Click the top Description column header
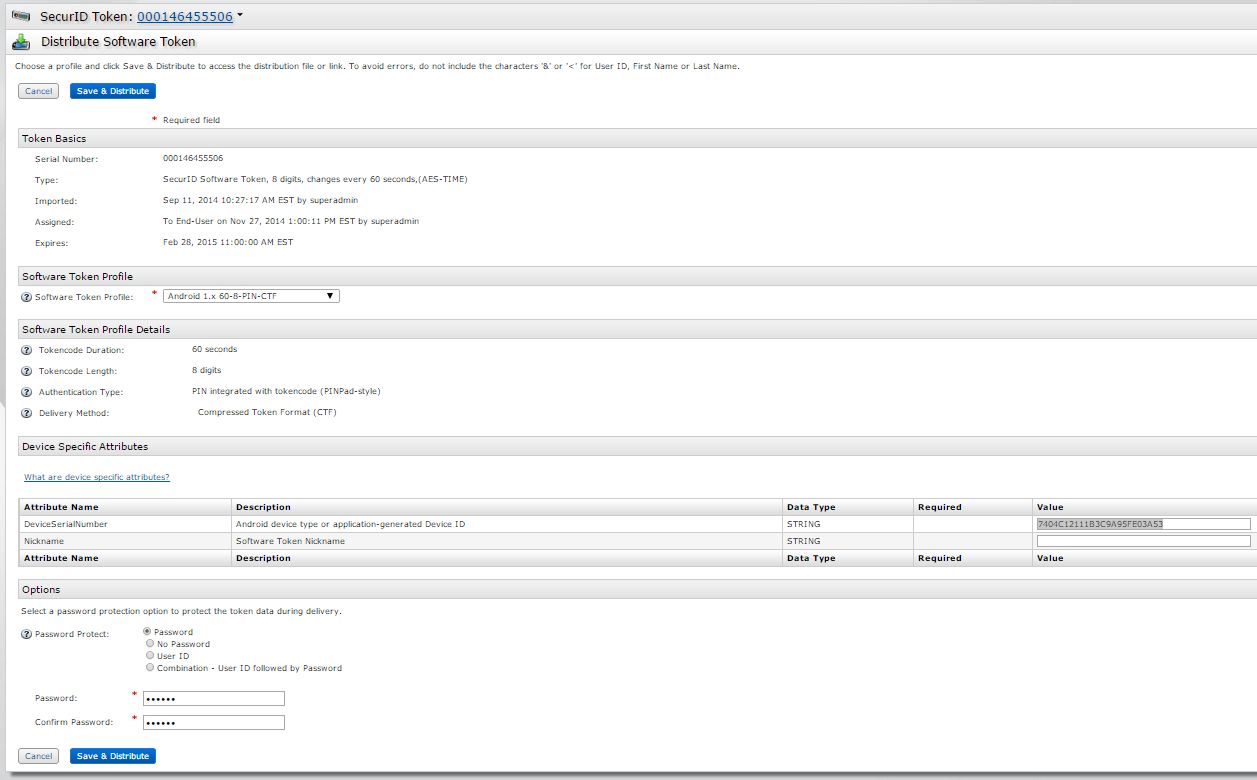 507,507
